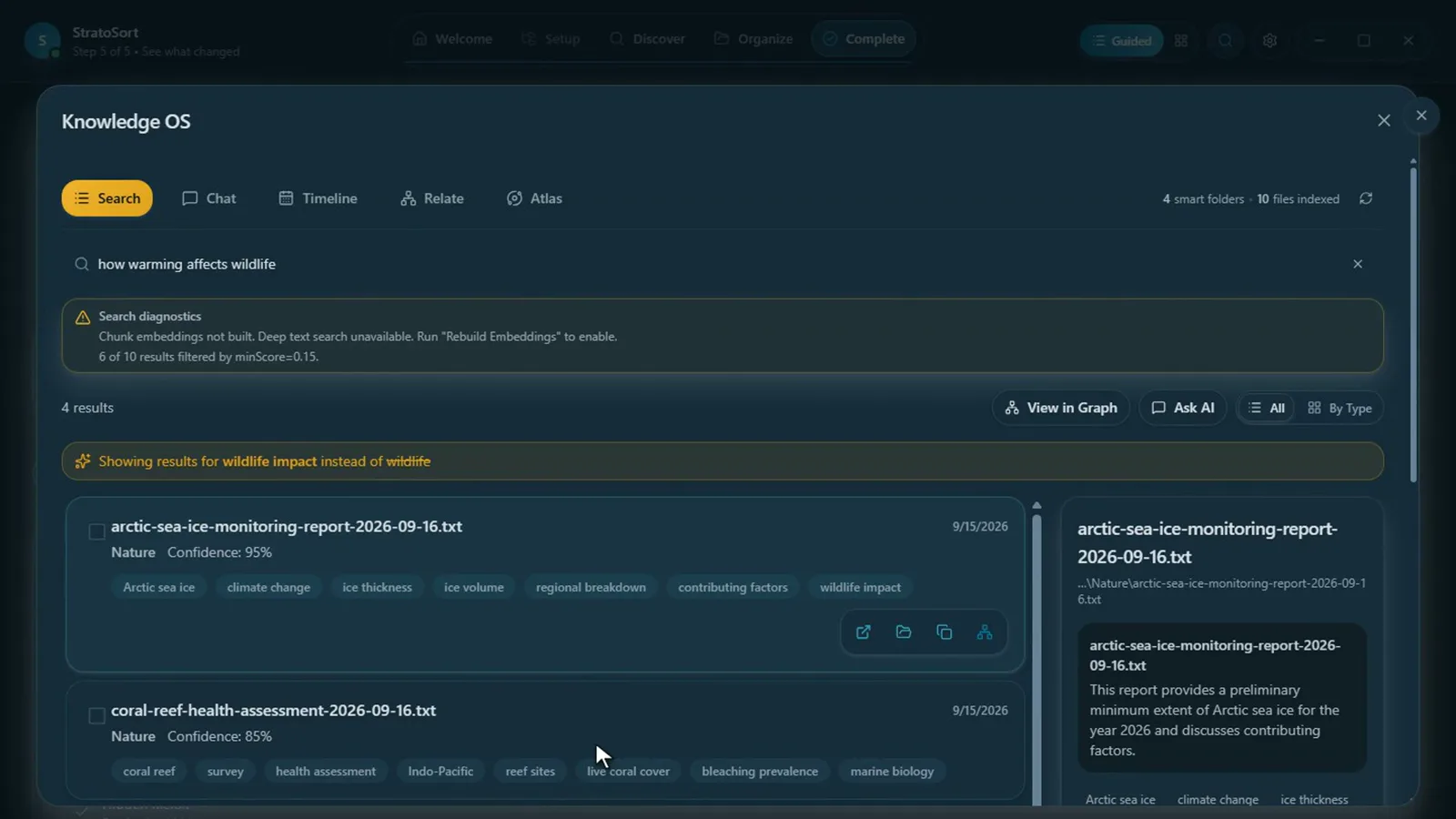Select checkbox for coral-reef-health assessment
Screen dimensions: 1456x819
click(x=96, y=715)
